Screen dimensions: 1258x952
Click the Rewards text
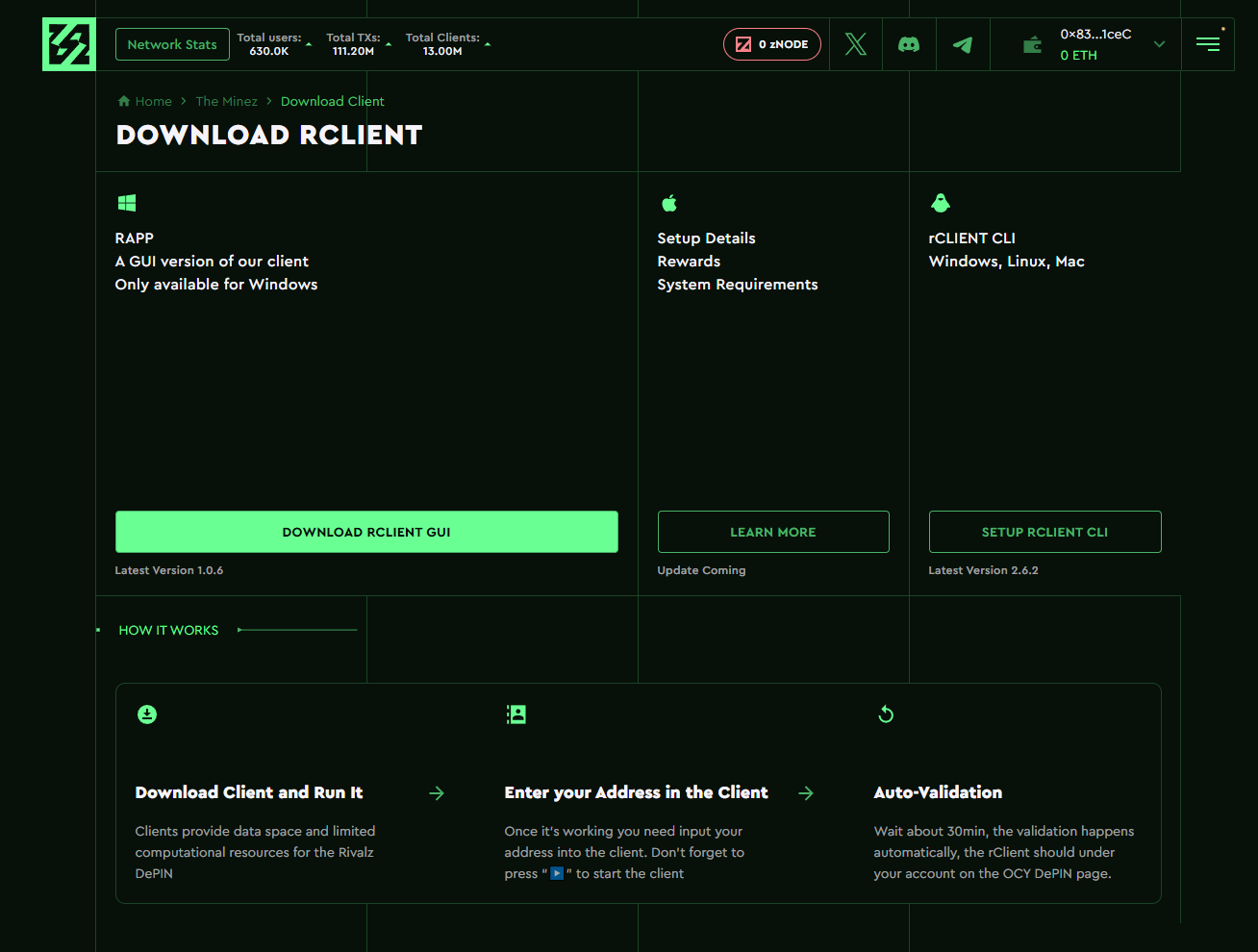click(689, 262)
